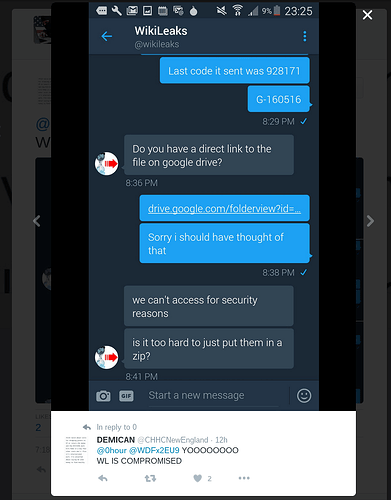This screenshot has height=500, width=391.
Task: Open DEMICAN profile name
Action: coord(116,440)
